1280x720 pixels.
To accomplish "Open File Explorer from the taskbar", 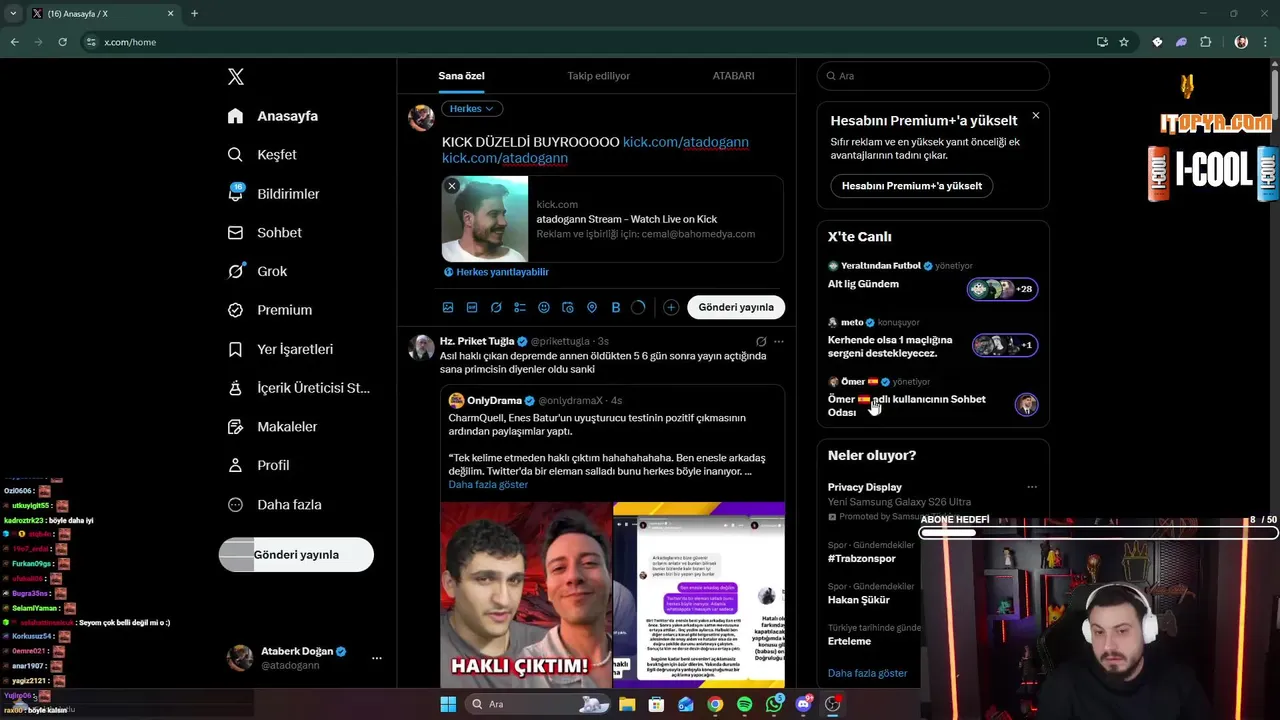I will coord(627,704).
